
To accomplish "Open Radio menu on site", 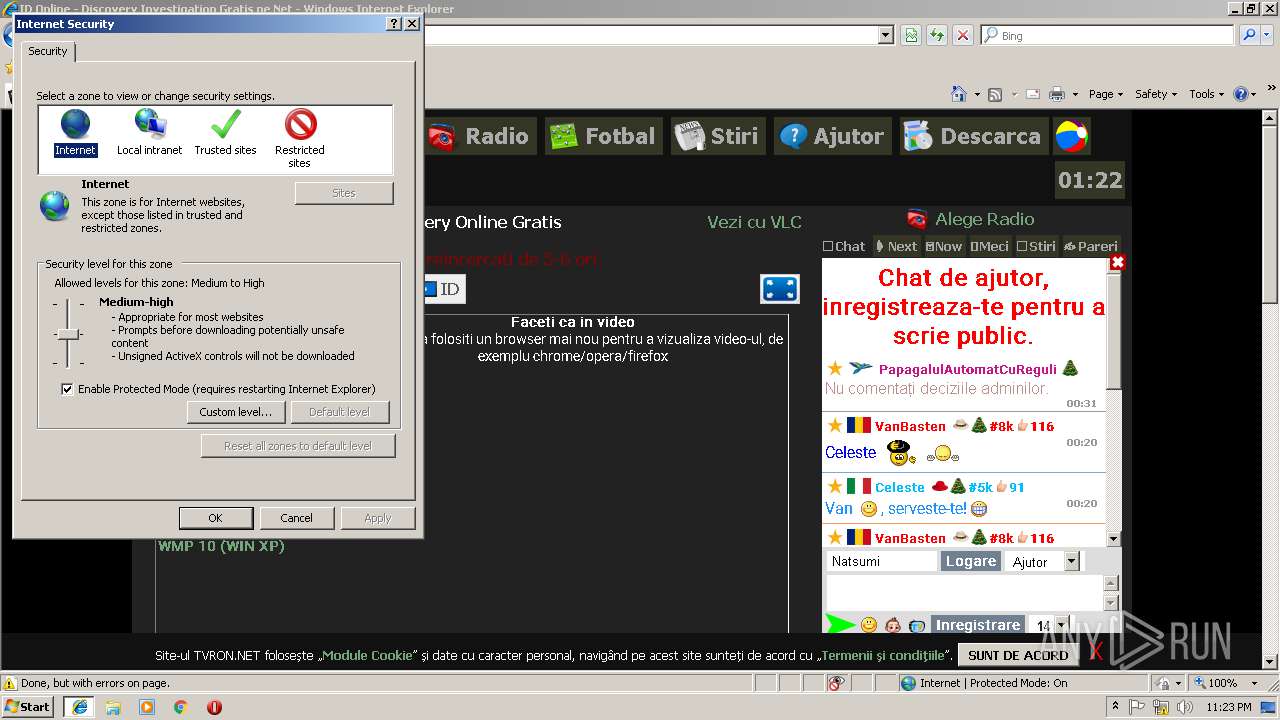I will 479,136.
